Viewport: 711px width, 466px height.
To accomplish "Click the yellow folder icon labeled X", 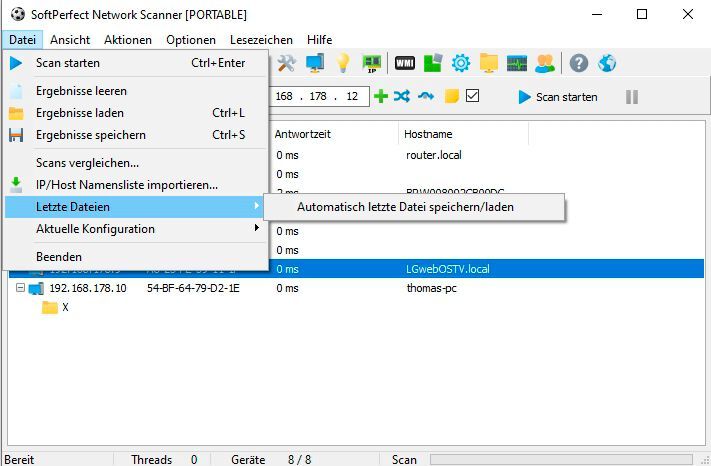I will point(50,307).
